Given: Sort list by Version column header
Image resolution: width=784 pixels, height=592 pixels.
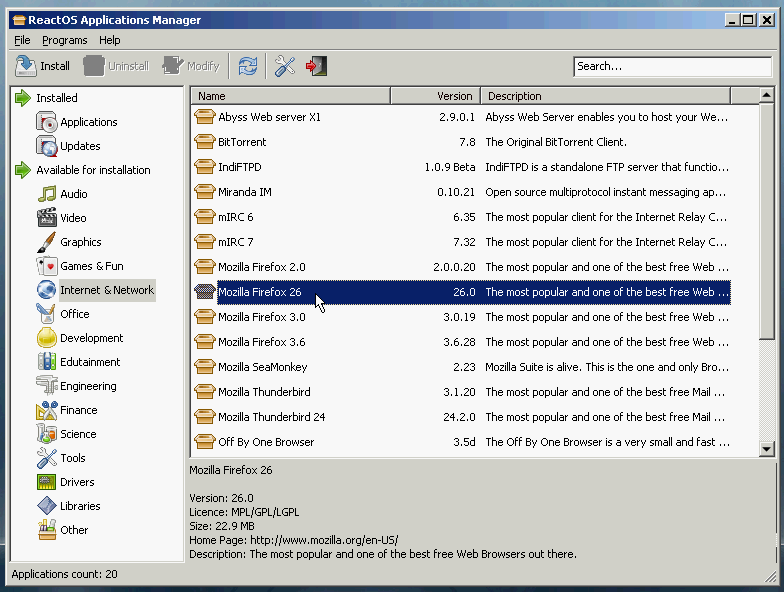Looking at the screenshot, I should (436, 96).
